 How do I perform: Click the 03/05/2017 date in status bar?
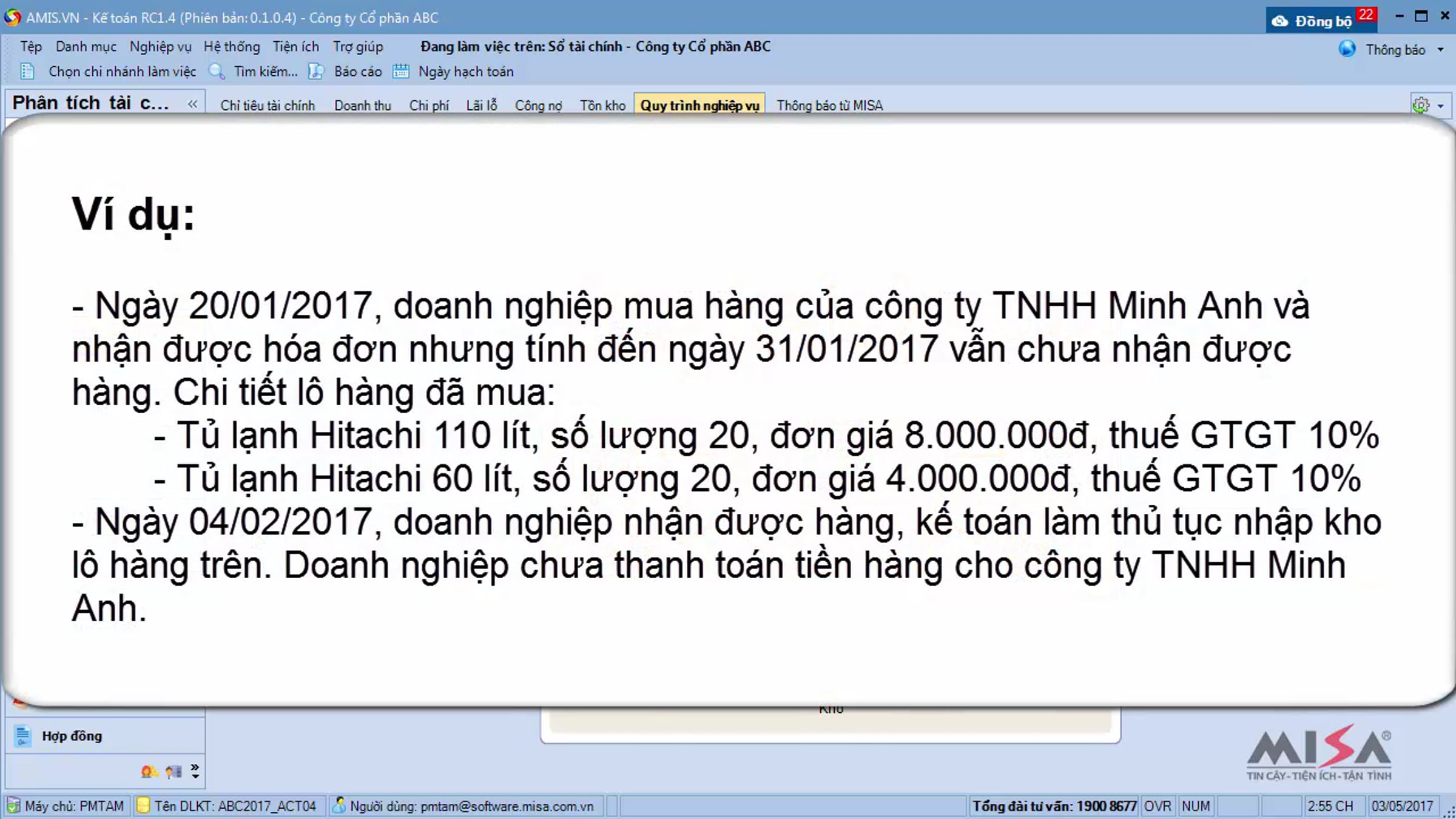click(x=1403, y=806)
